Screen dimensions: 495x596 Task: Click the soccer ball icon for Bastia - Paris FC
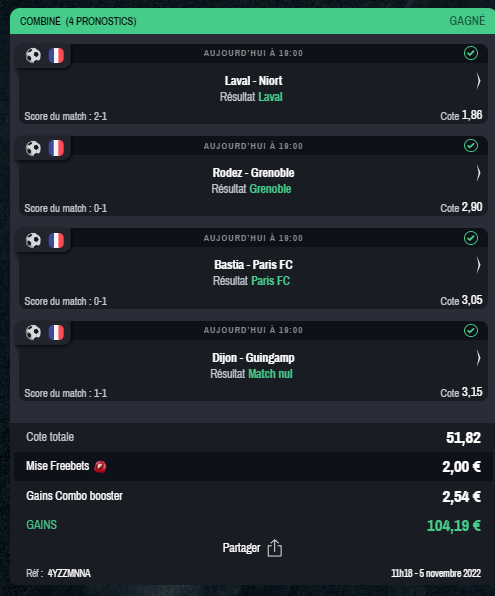(33, 240)
